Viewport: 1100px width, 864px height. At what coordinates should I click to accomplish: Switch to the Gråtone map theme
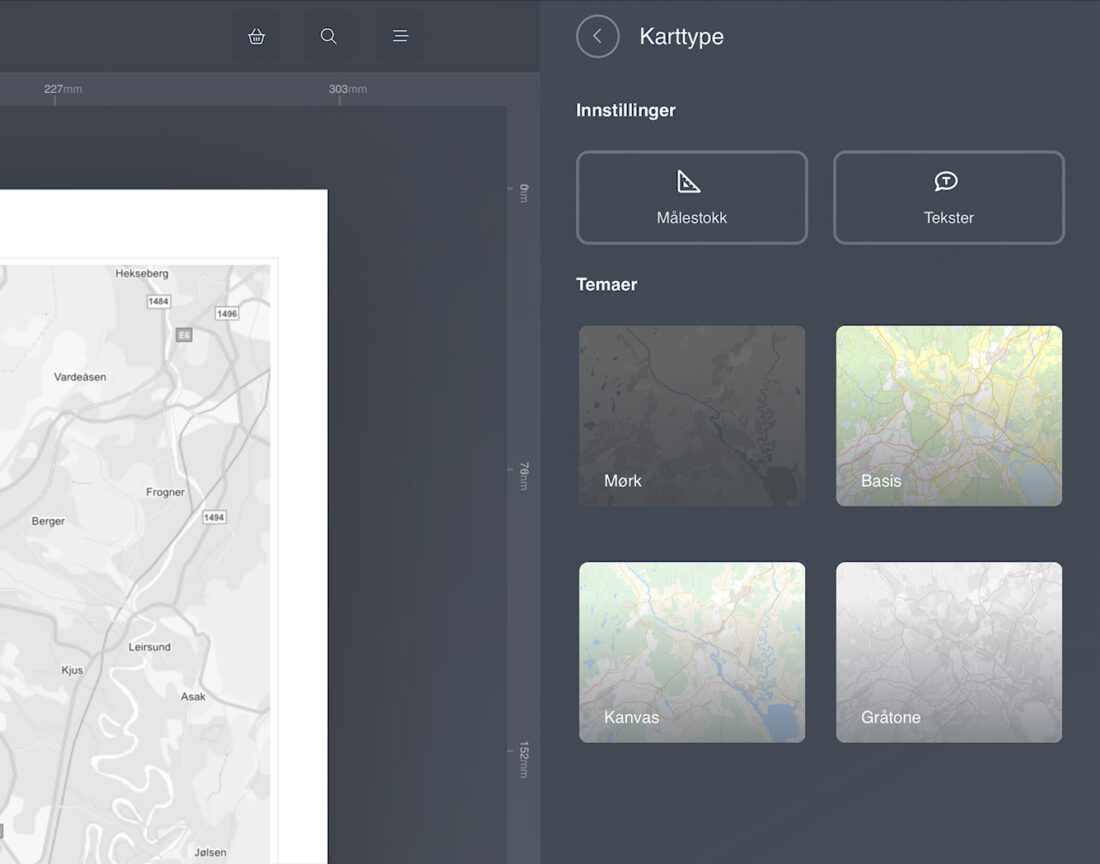pos(948,652)
